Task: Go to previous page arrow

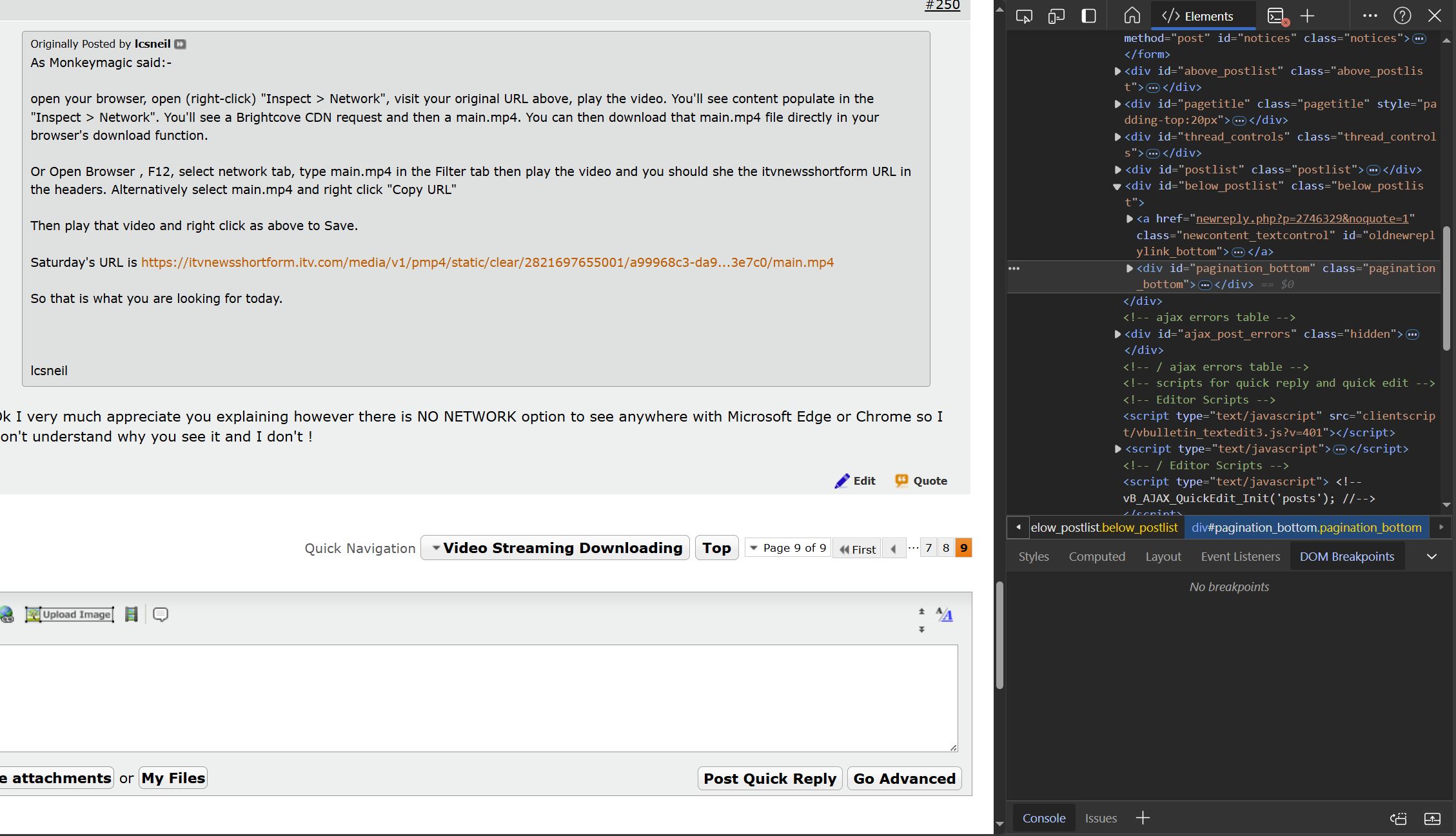Action: [893, 549]
